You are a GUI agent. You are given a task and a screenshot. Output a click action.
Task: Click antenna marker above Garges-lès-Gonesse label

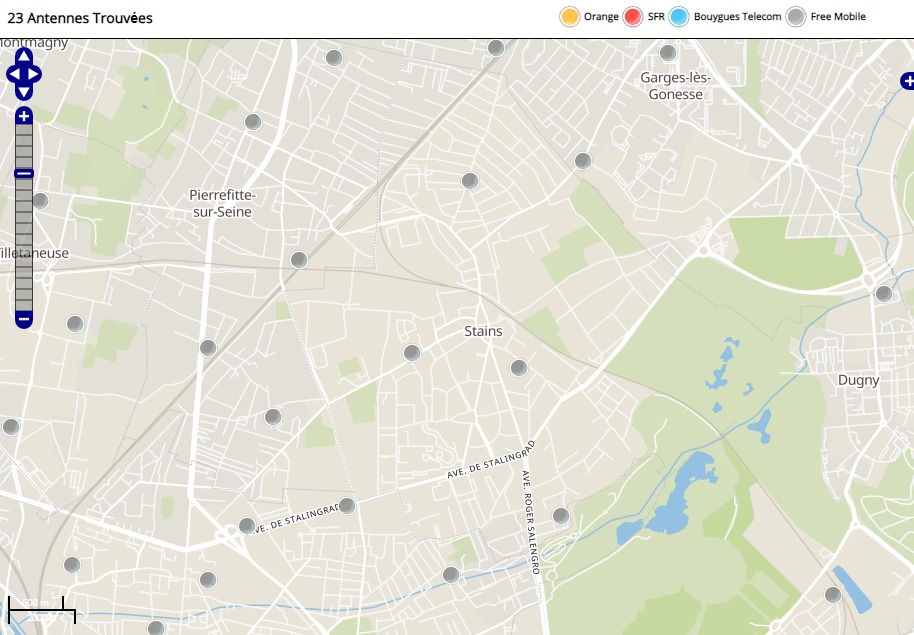coord(668,53)
